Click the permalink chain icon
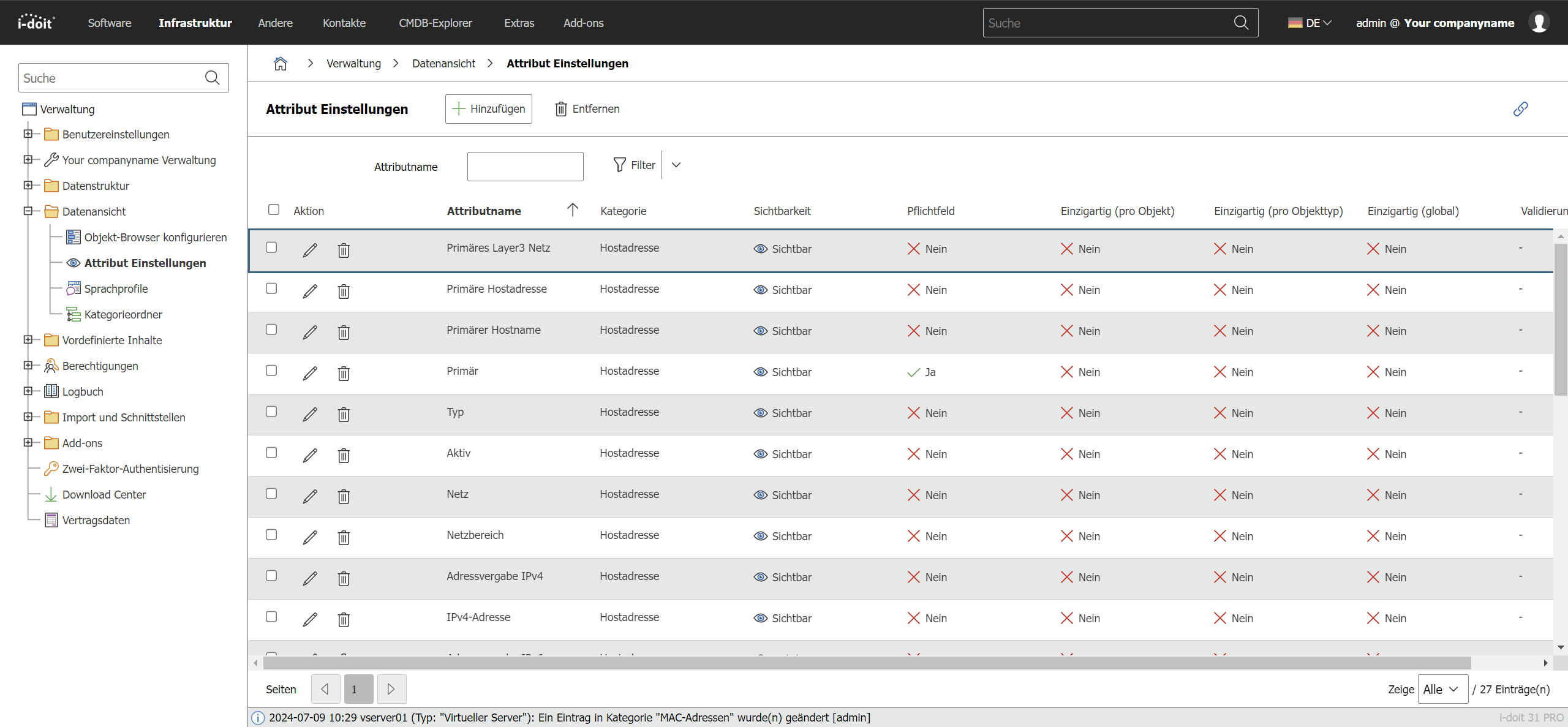Screen dimensions: 1568x727 1520,109
